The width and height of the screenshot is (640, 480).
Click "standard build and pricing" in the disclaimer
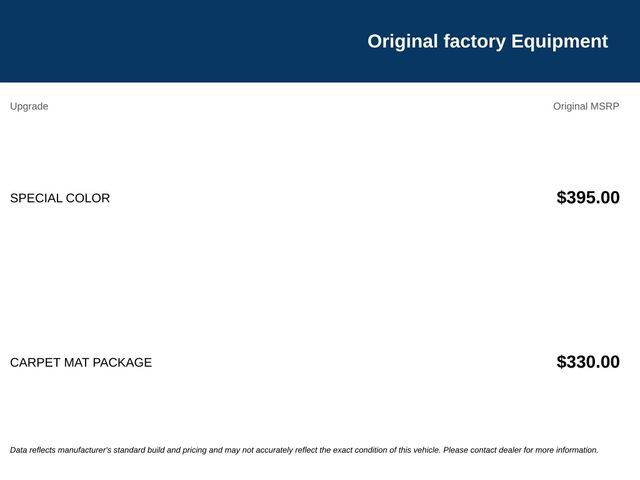(159, 450)
